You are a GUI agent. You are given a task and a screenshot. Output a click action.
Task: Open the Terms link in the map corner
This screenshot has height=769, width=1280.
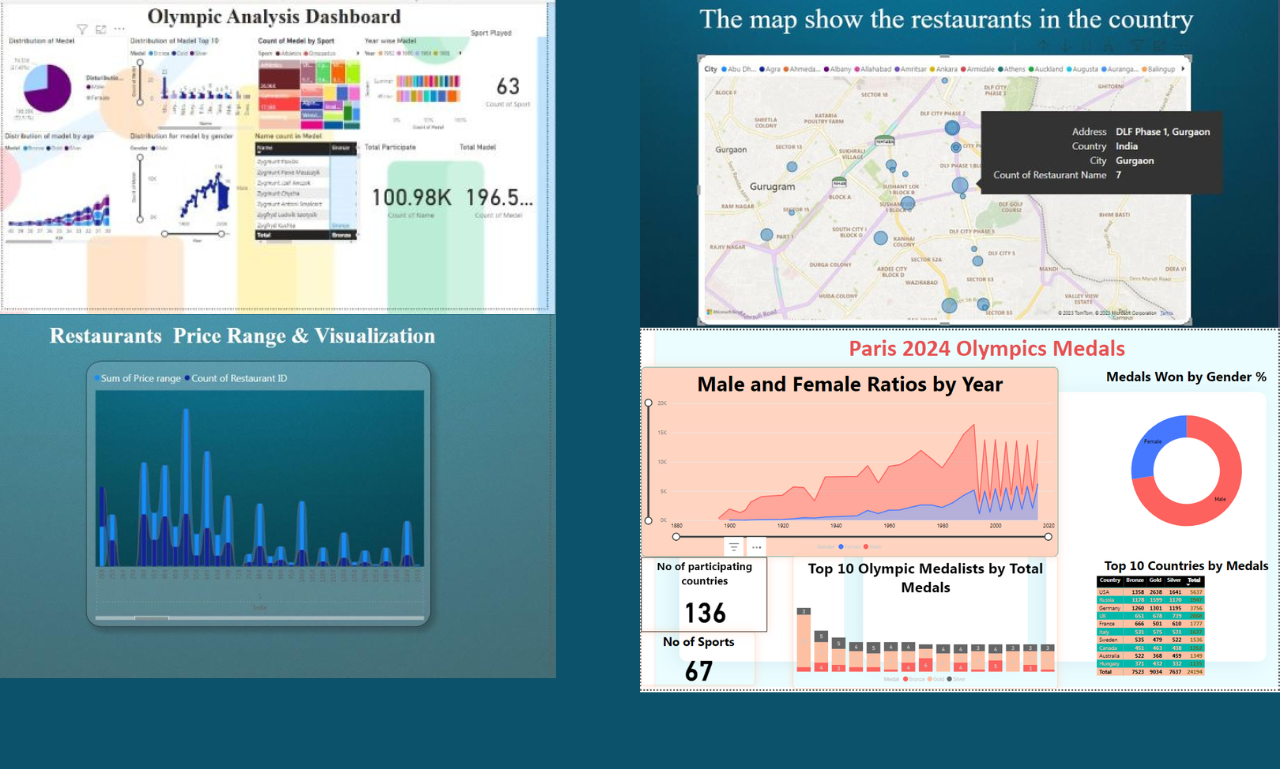pos(1167,313)
